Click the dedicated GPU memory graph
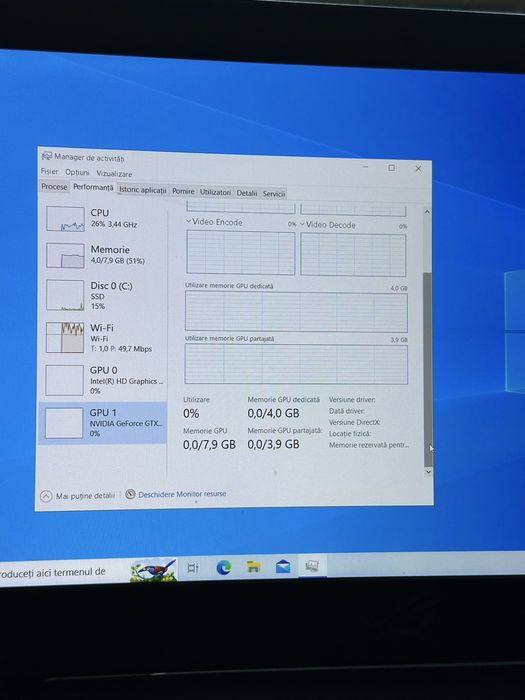 coord(296,312)
